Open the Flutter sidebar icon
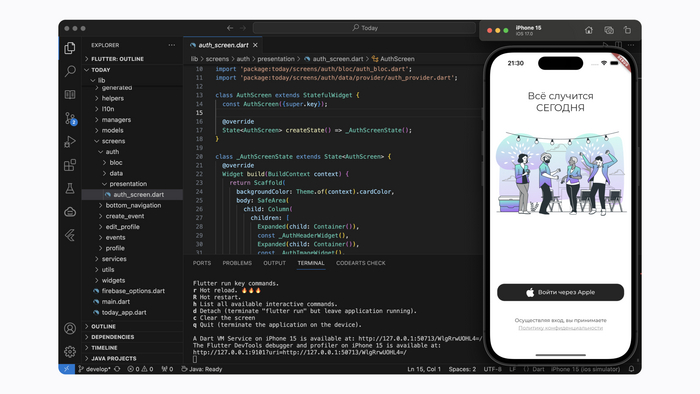This screenshot has width=700, height=394. pyautogui.click(x=70, y=235)
